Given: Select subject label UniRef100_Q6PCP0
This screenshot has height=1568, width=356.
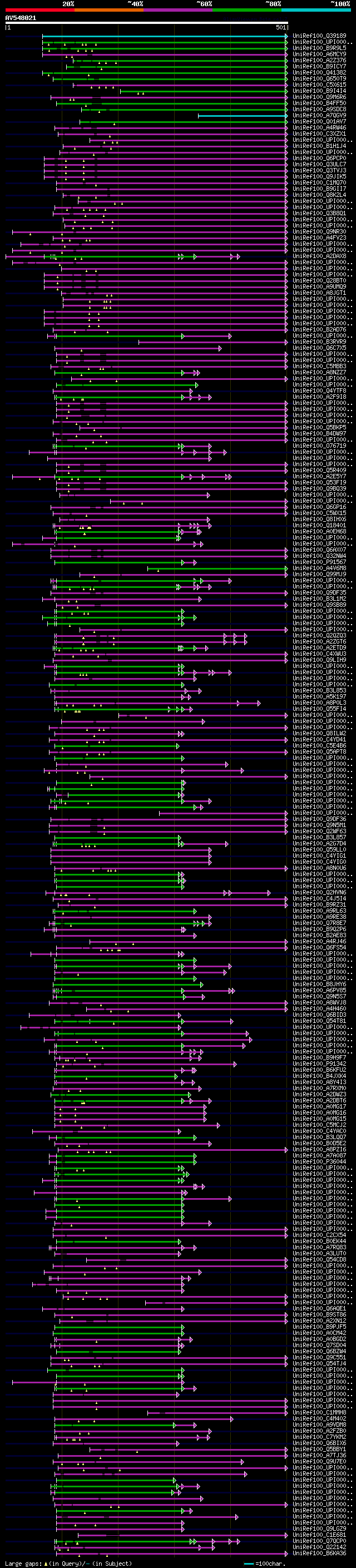Looking at the screenshot, I should click(x=319, y=159).
